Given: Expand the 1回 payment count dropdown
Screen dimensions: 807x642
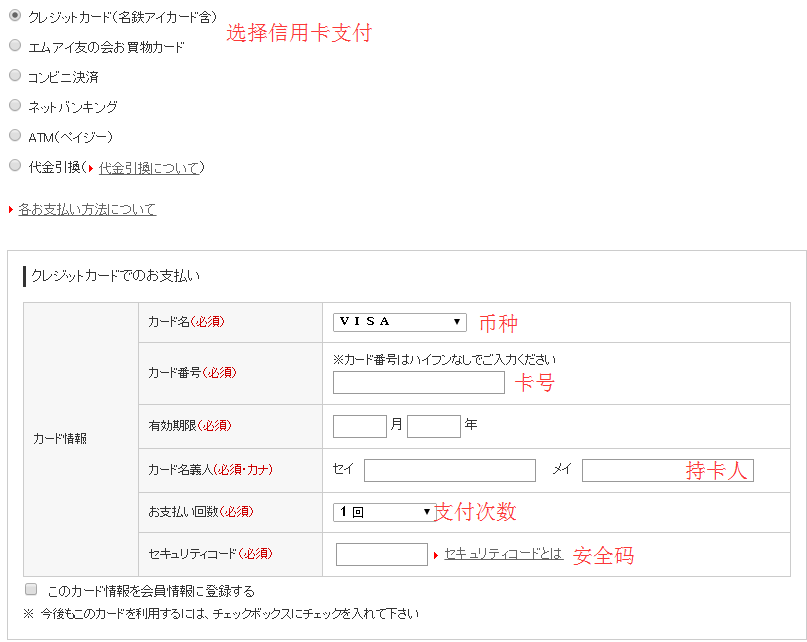Looking at the screenshot, I should click(383, 512).
